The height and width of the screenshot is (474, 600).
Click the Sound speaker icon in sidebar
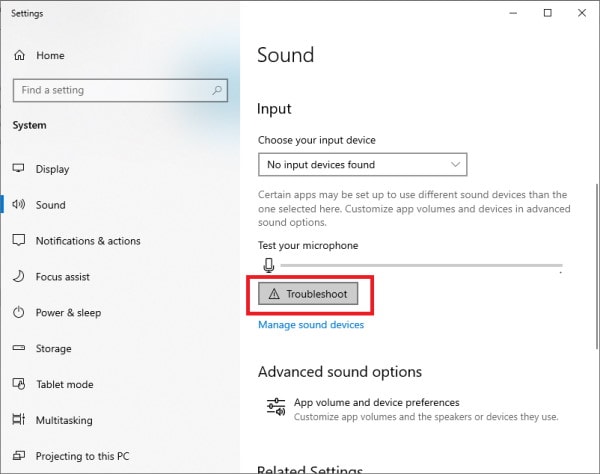[x=18, y=204]
